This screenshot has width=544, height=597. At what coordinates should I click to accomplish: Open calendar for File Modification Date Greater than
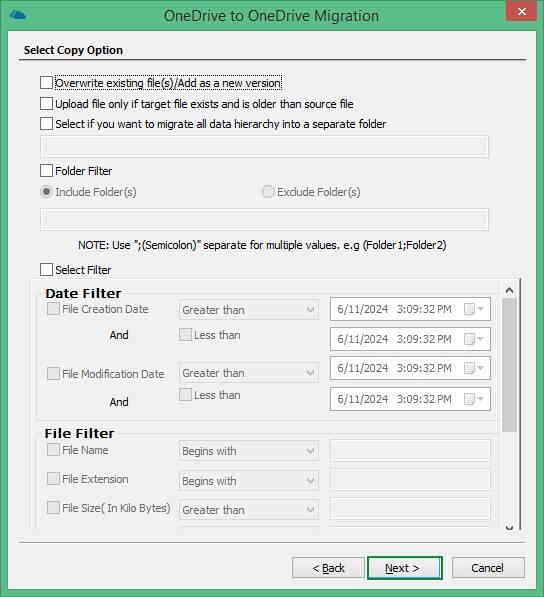(x=474, y=368)
